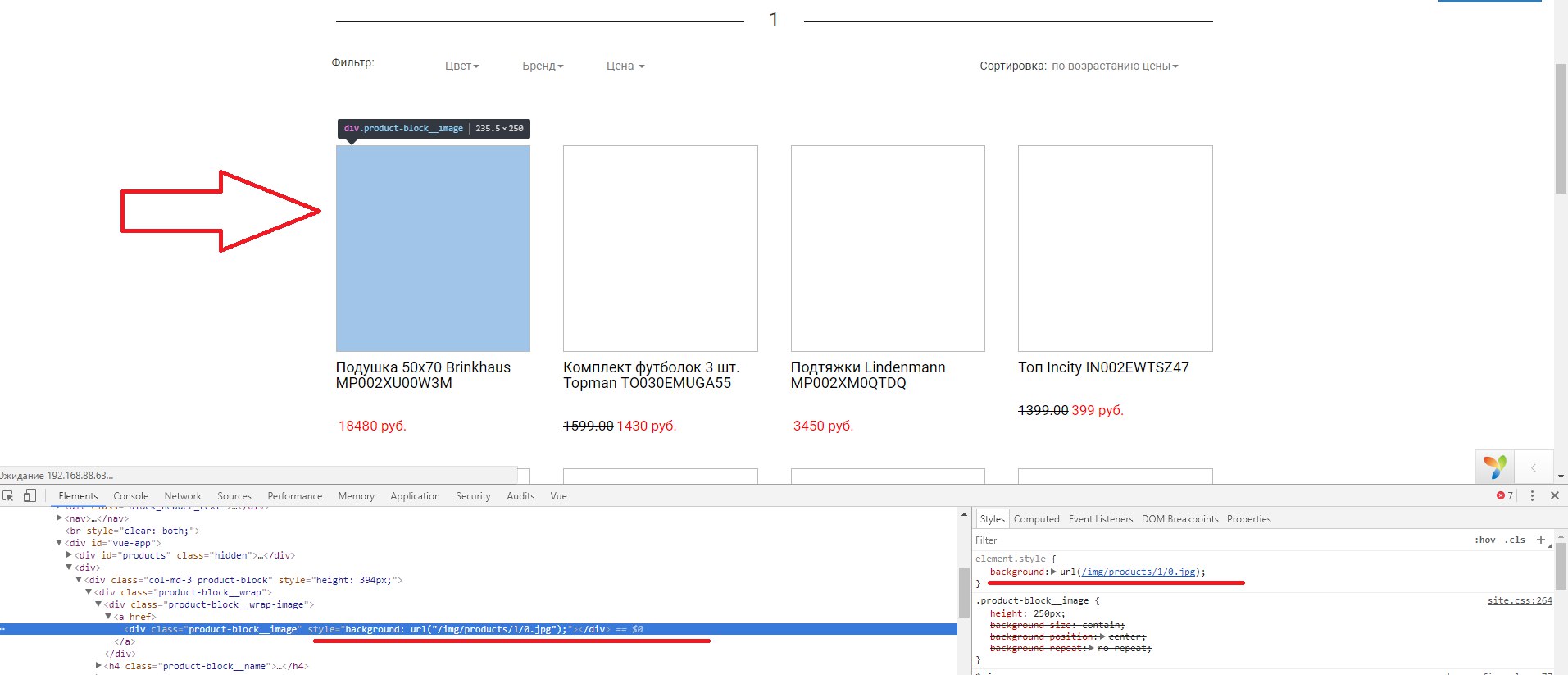Open the Memory tab
This screenshot has height=675, width=1568.
(357, 496)
